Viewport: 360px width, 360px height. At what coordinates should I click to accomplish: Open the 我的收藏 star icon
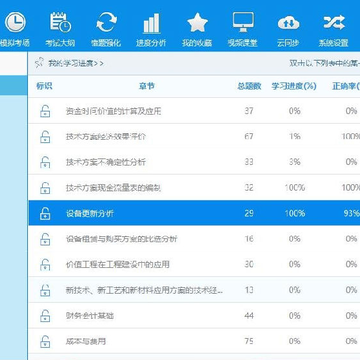coord(197,22)
